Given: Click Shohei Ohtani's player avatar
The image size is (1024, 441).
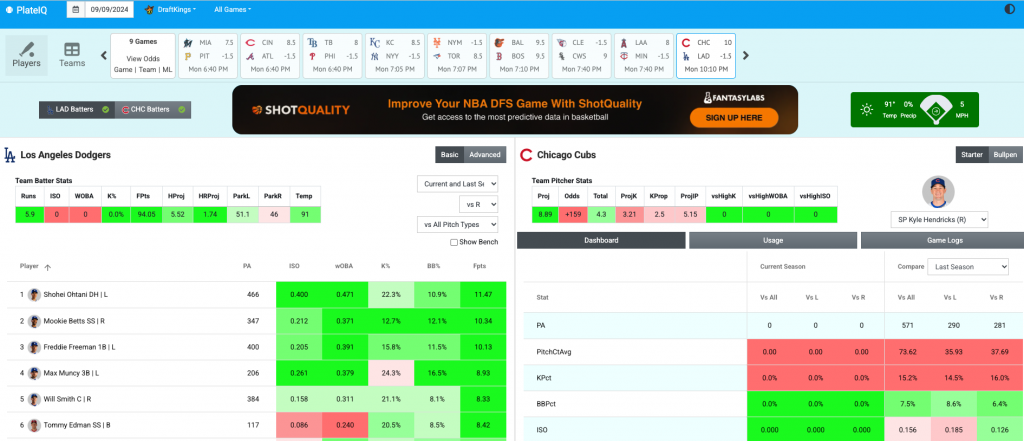Looking at the screenshot, I should click(x=35, y=295).
